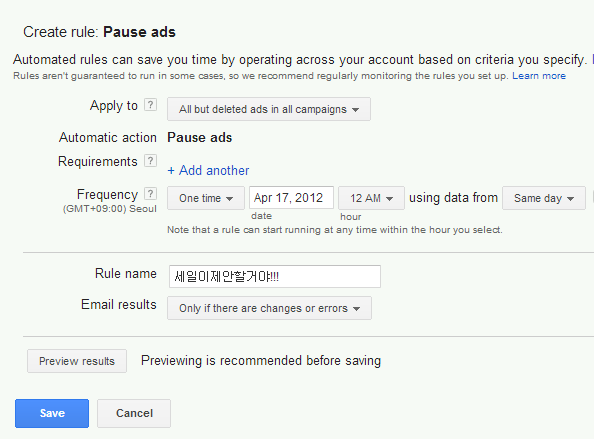594x439 pixels.
Task: Click the arrow on the One time dropdown
Action: click(229, 198)
